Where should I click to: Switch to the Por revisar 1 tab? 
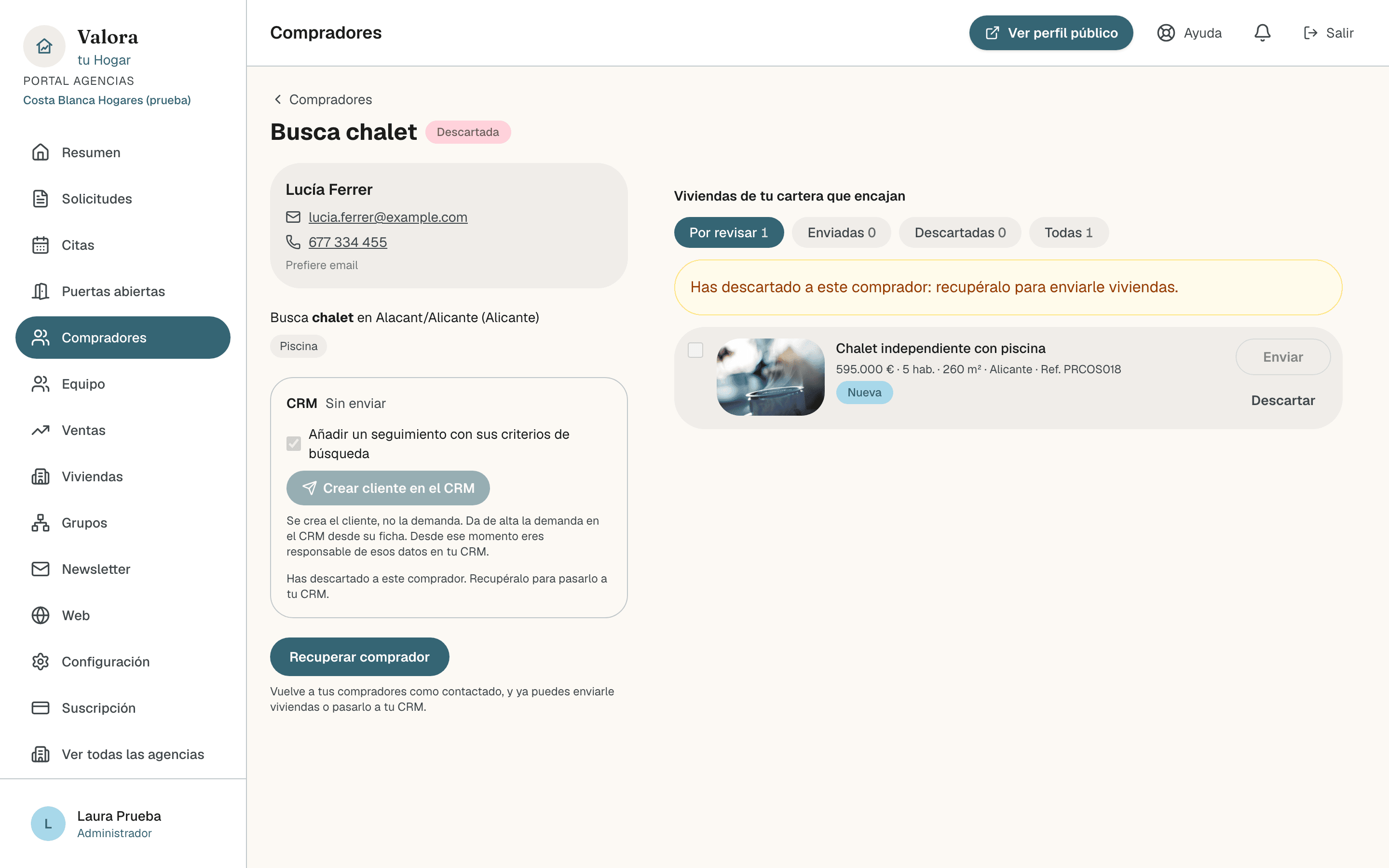728,232
